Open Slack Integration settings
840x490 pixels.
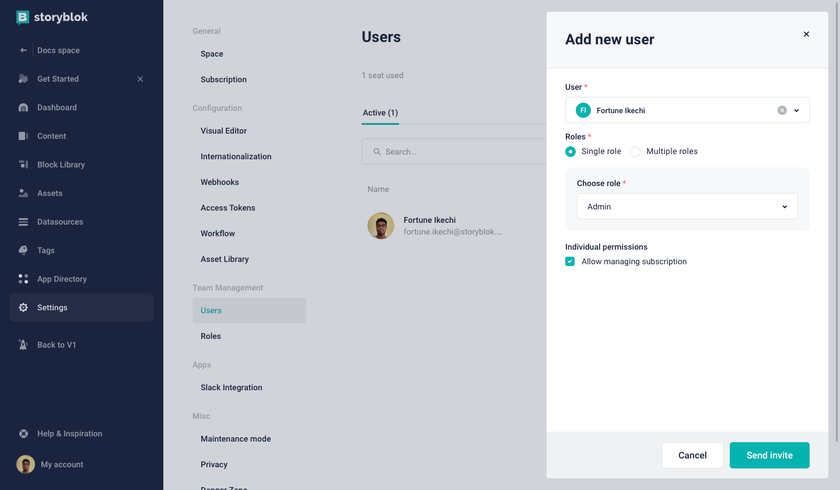point(231,388)
